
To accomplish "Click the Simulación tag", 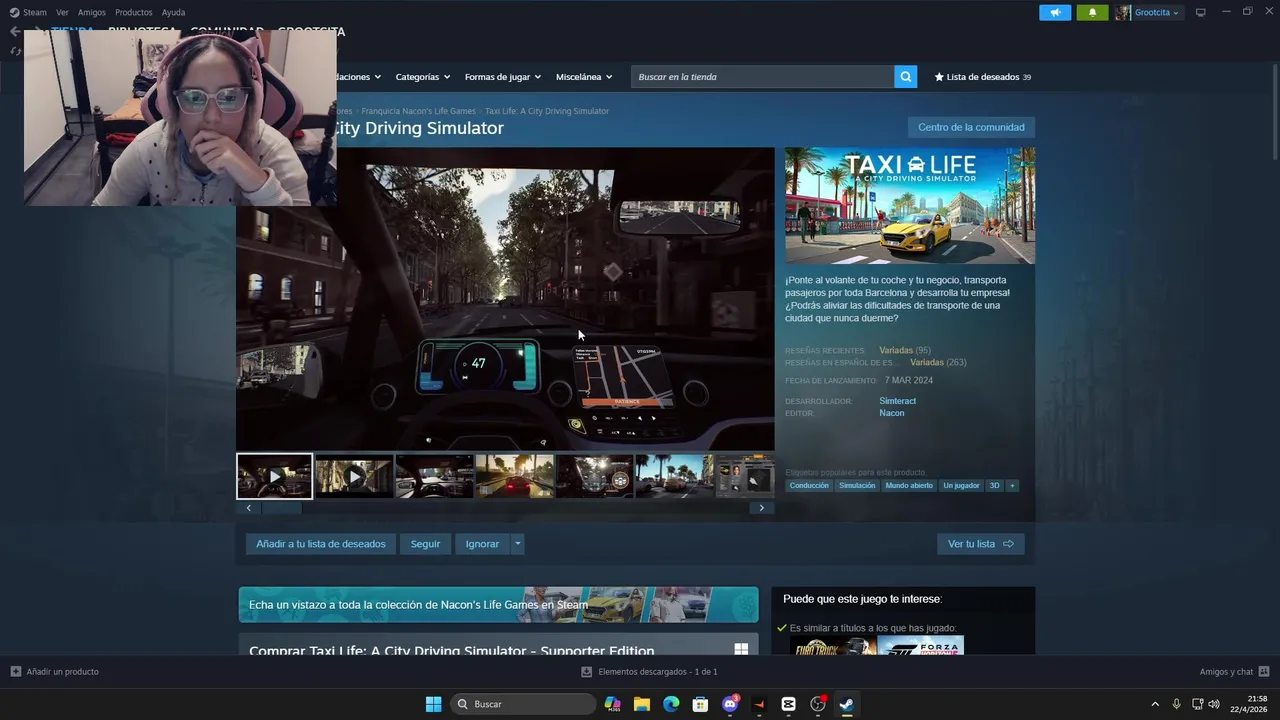I will click(x=857, y=486).
